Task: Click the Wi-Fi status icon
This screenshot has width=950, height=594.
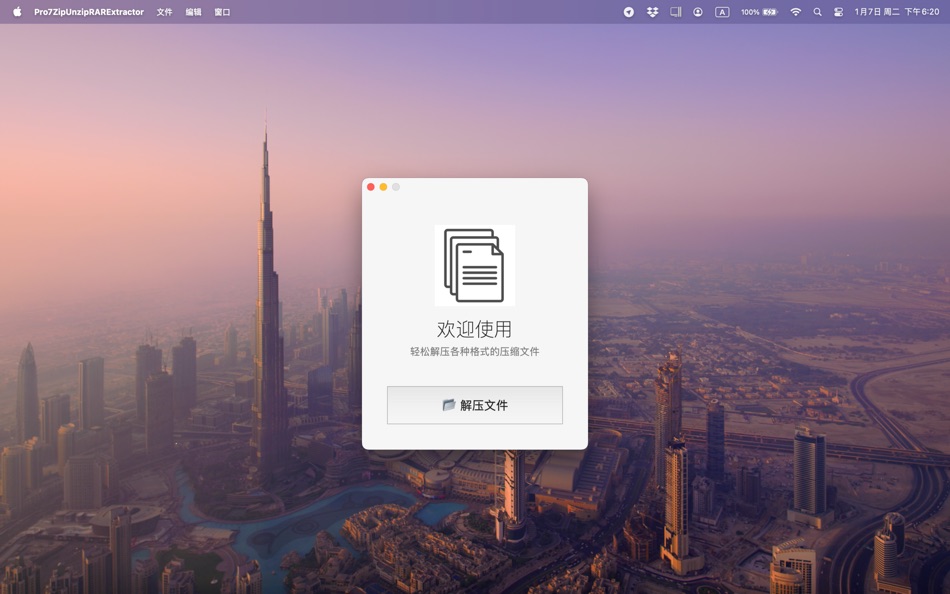Action: tap(795, 12)
